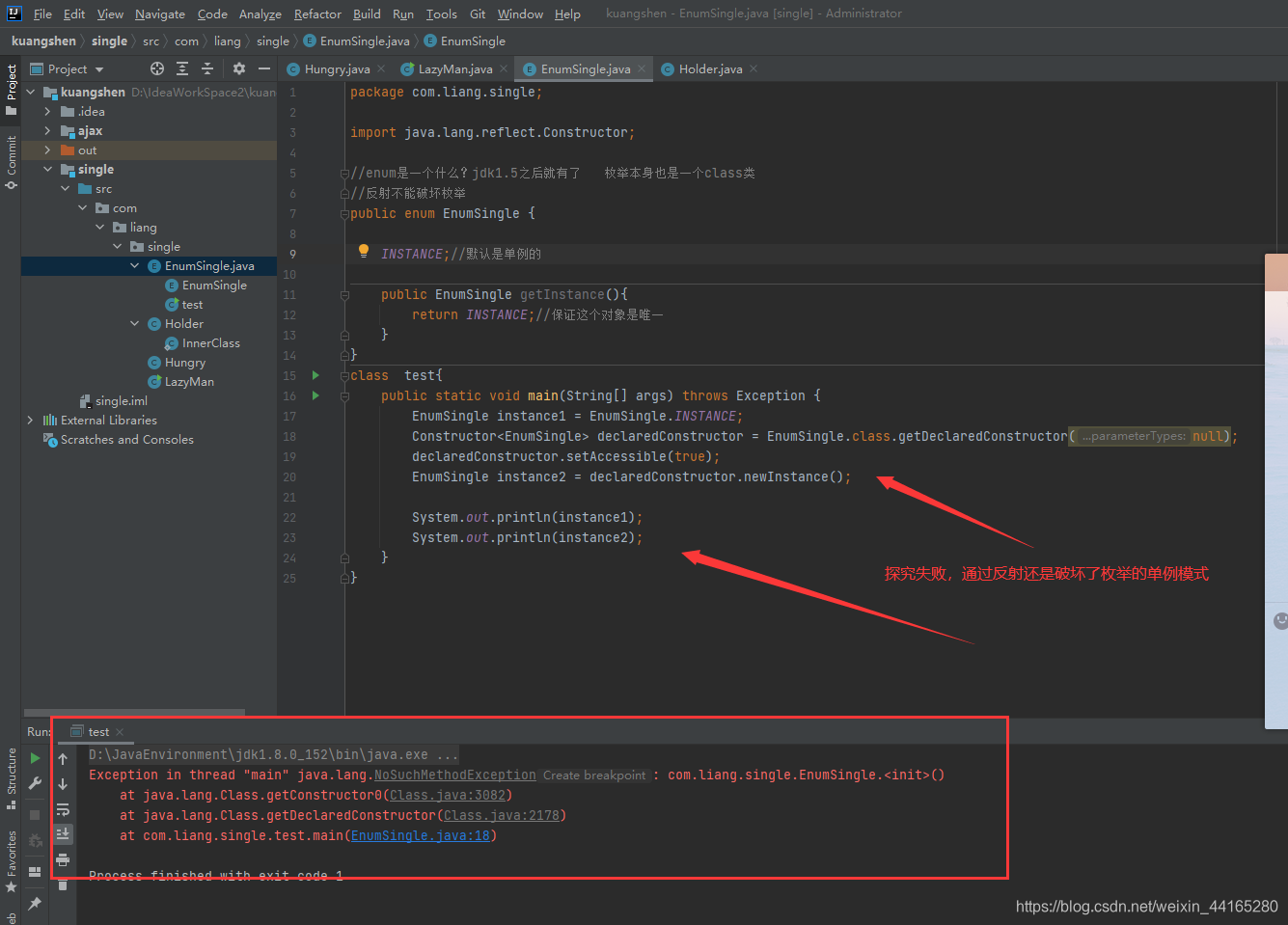Click the gray Stop square in Run panel
The height and width of the screenshot is (925, 1288).
pos(36,814)
